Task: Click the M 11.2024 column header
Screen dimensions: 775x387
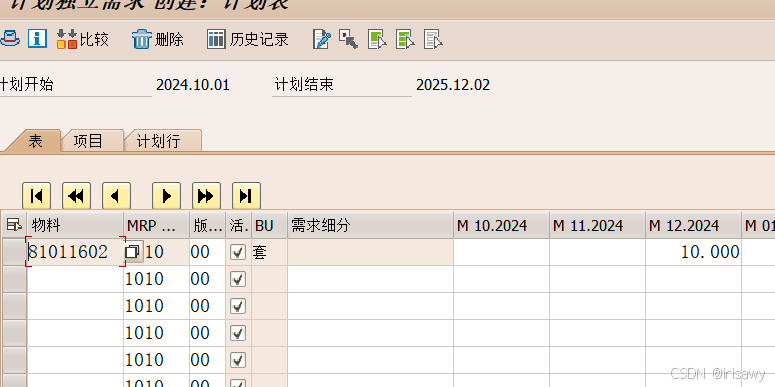Action: 598,226
